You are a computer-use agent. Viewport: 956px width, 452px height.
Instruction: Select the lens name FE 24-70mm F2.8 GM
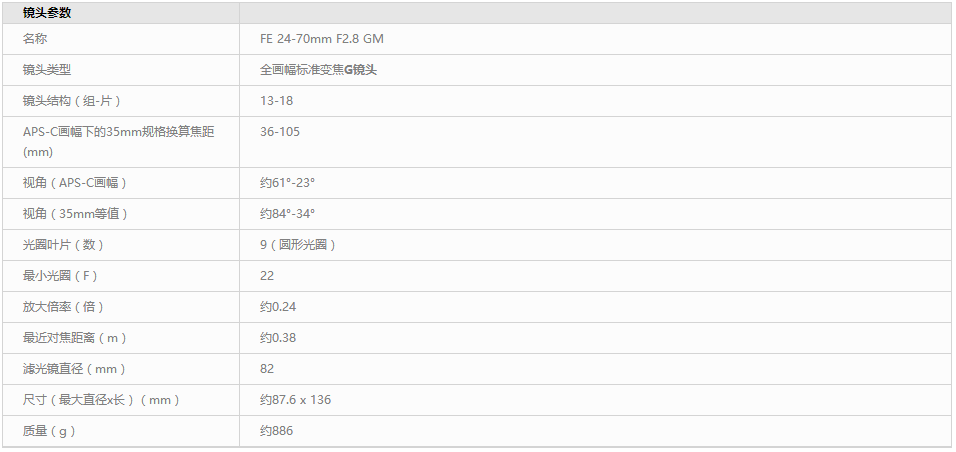click(x=321, y=39)
